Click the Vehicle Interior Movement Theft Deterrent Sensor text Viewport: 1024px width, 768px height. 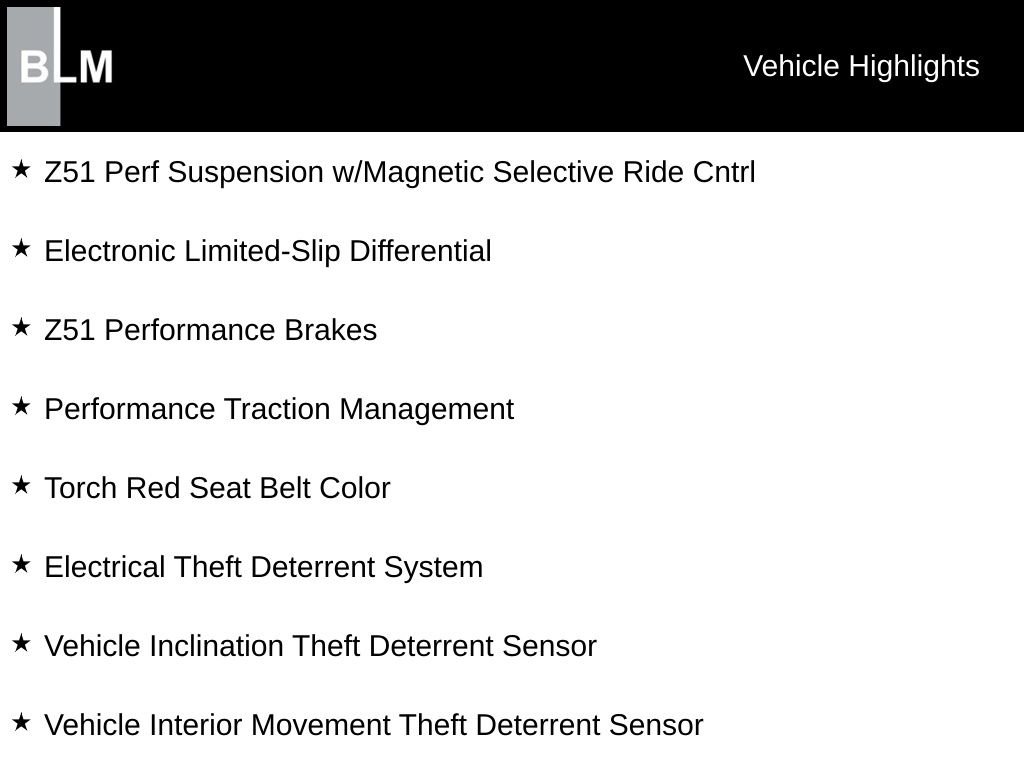coord(374,725)
